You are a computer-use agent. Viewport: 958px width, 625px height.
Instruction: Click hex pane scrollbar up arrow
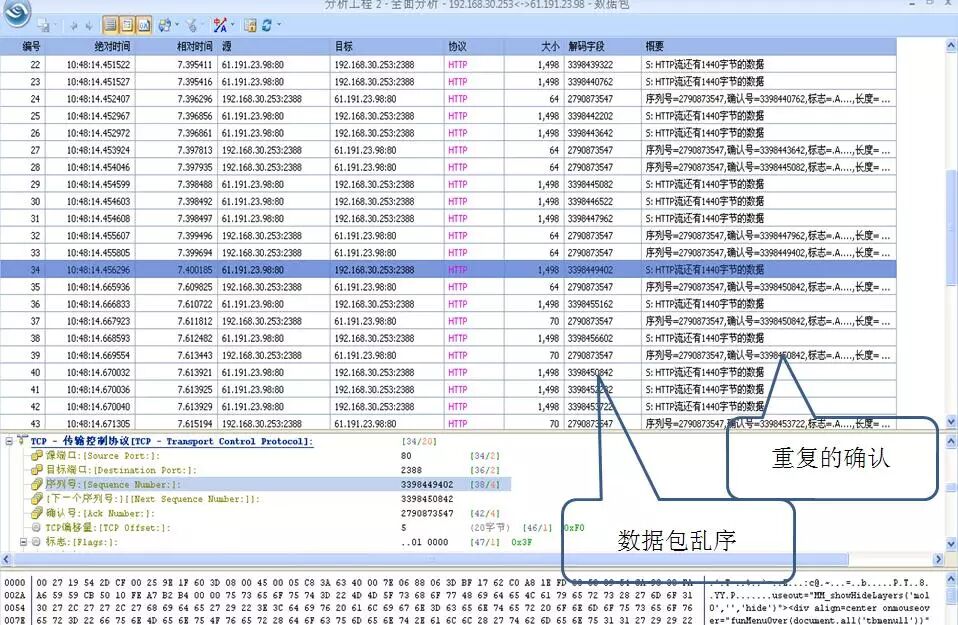click(951, 578)
